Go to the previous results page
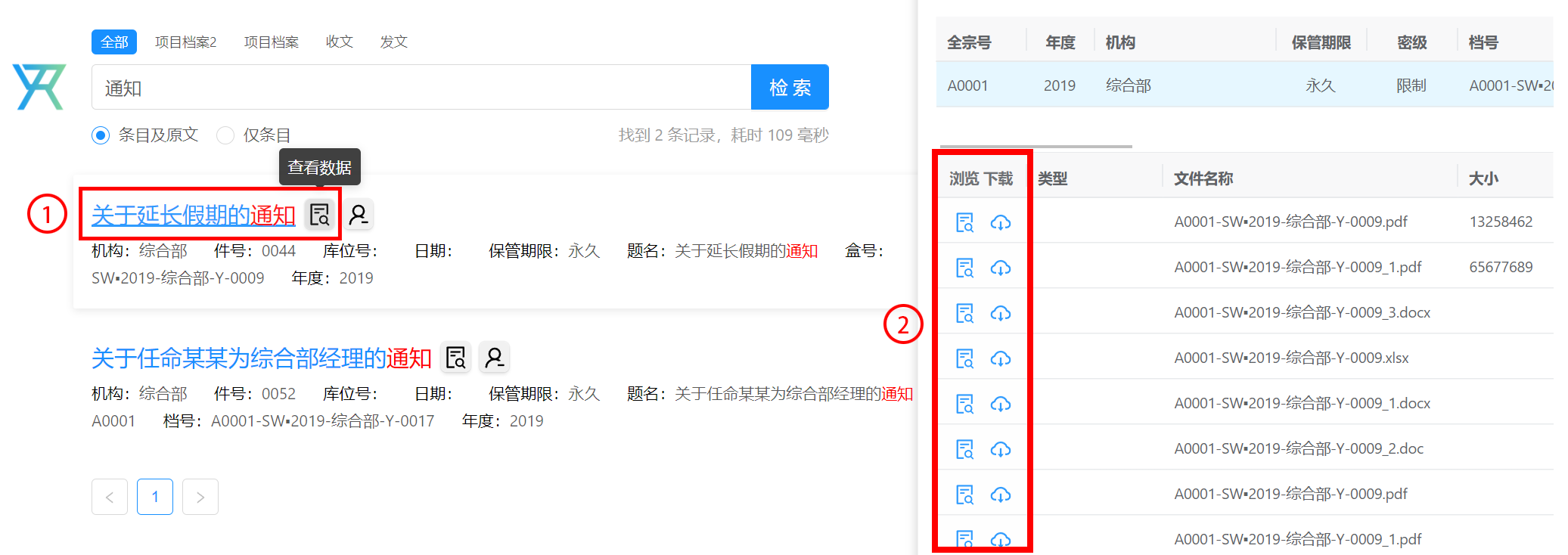Viewport: 1568px width, 555px height. click(x=110, y=497)
